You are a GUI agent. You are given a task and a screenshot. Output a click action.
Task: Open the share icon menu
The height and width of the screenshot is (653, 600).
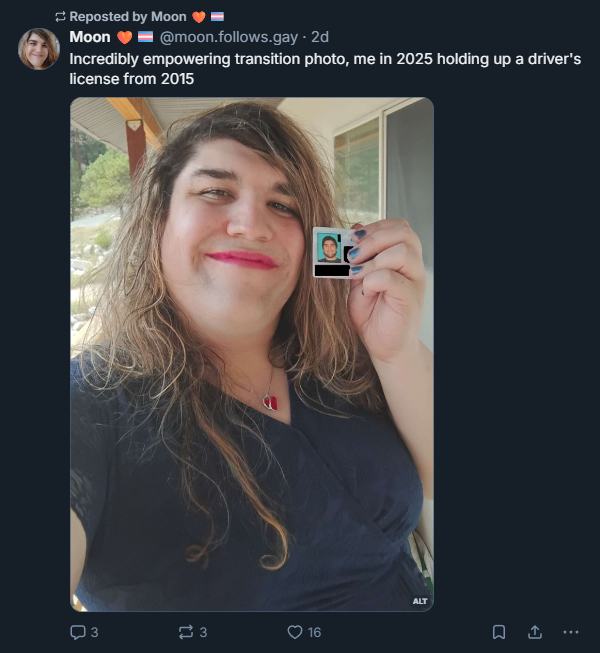click(535, 632)
